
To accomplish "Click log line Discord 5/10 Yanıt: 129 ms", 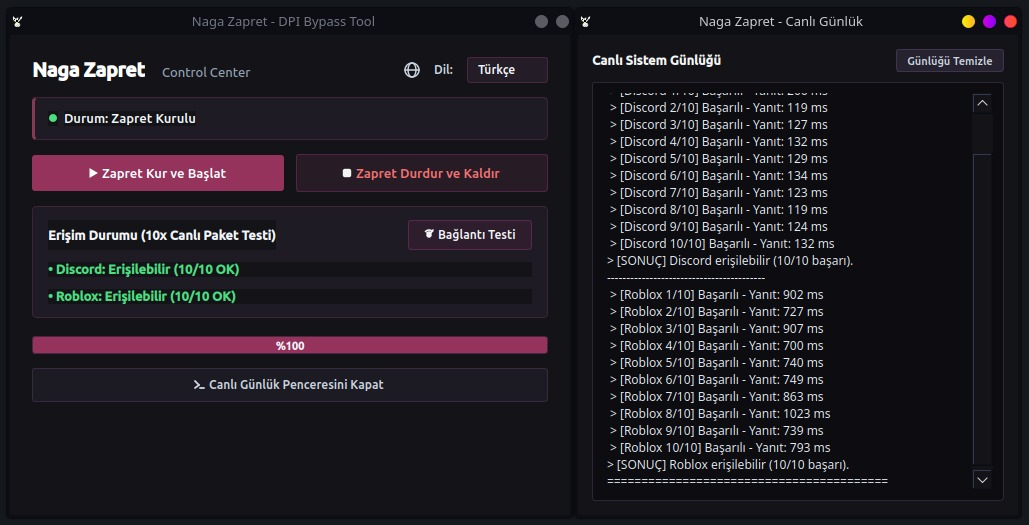I will (x=719, y=159).
